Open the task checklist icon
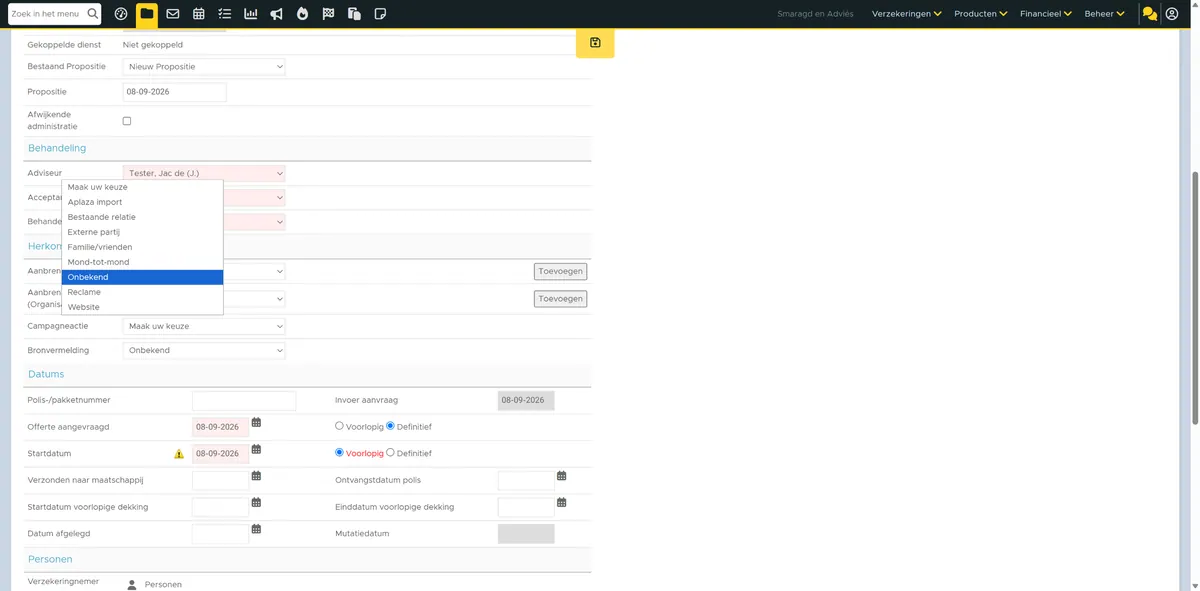This screenshot has height=591, width=1200. click(x=225, y=14)
